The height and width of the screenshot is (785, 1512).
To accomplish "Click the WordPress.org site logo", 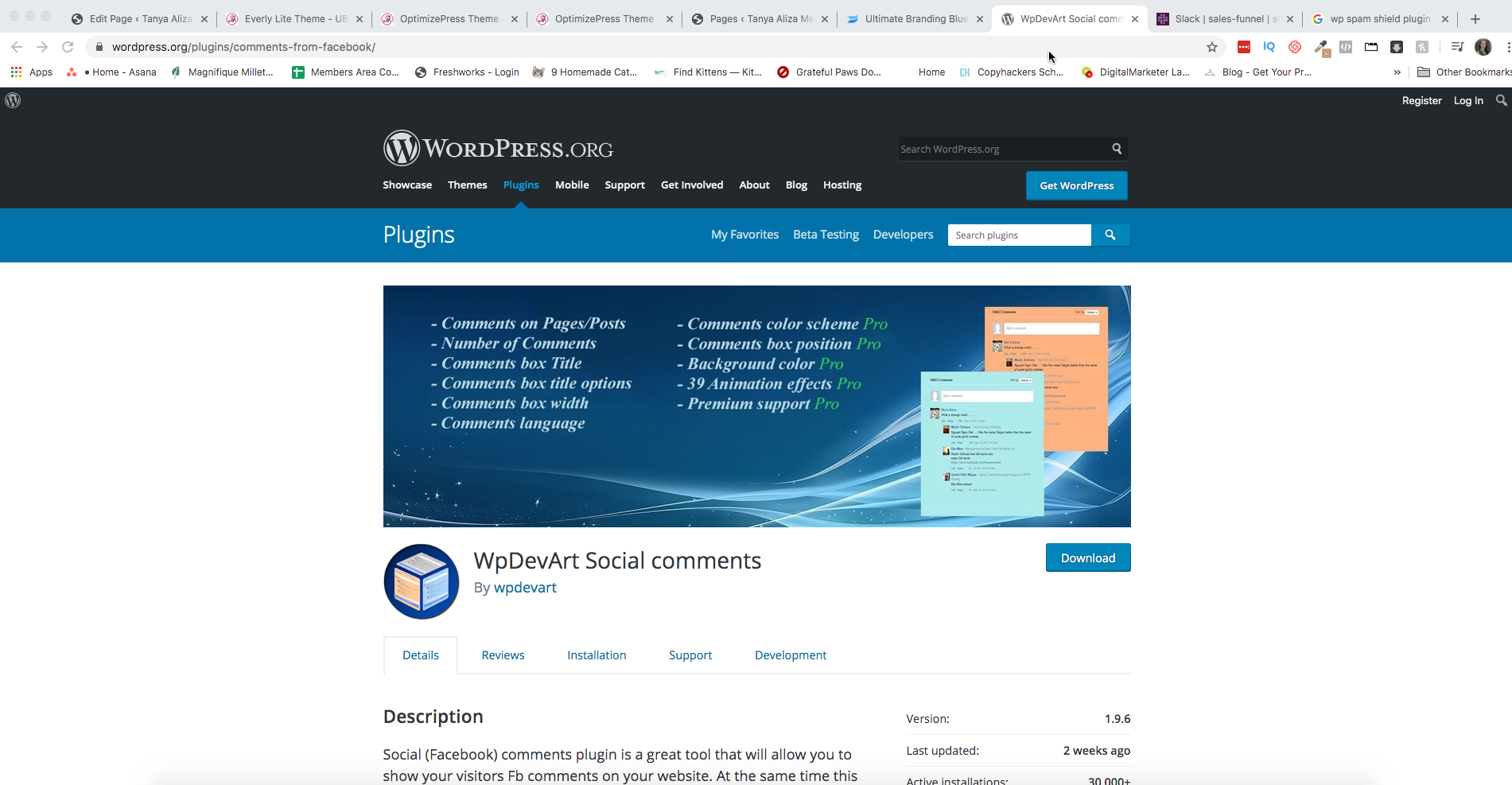I will (498, 148).
